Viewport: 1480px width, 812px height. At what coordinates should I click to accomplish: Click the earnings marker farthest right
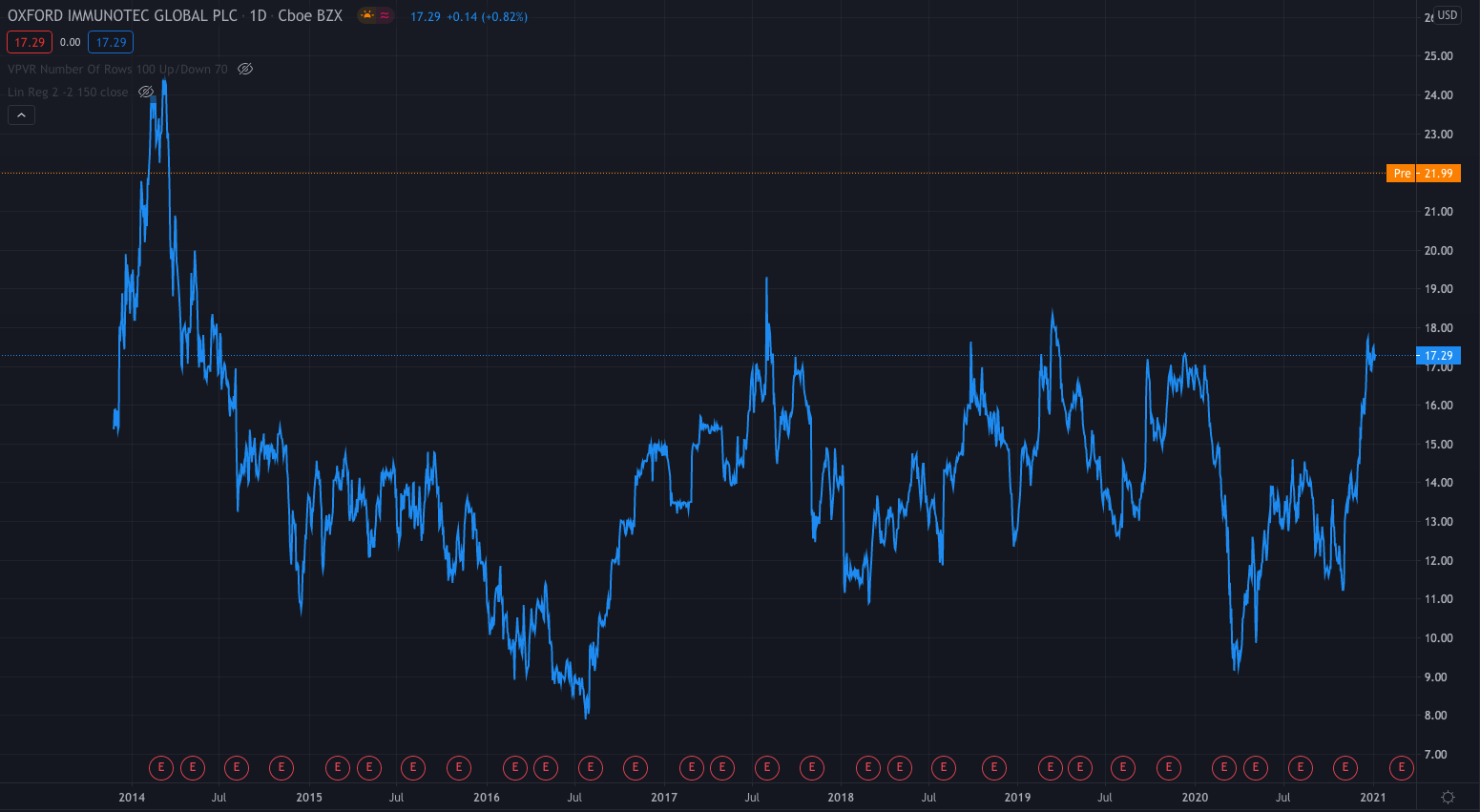(x=1401, y=767)
